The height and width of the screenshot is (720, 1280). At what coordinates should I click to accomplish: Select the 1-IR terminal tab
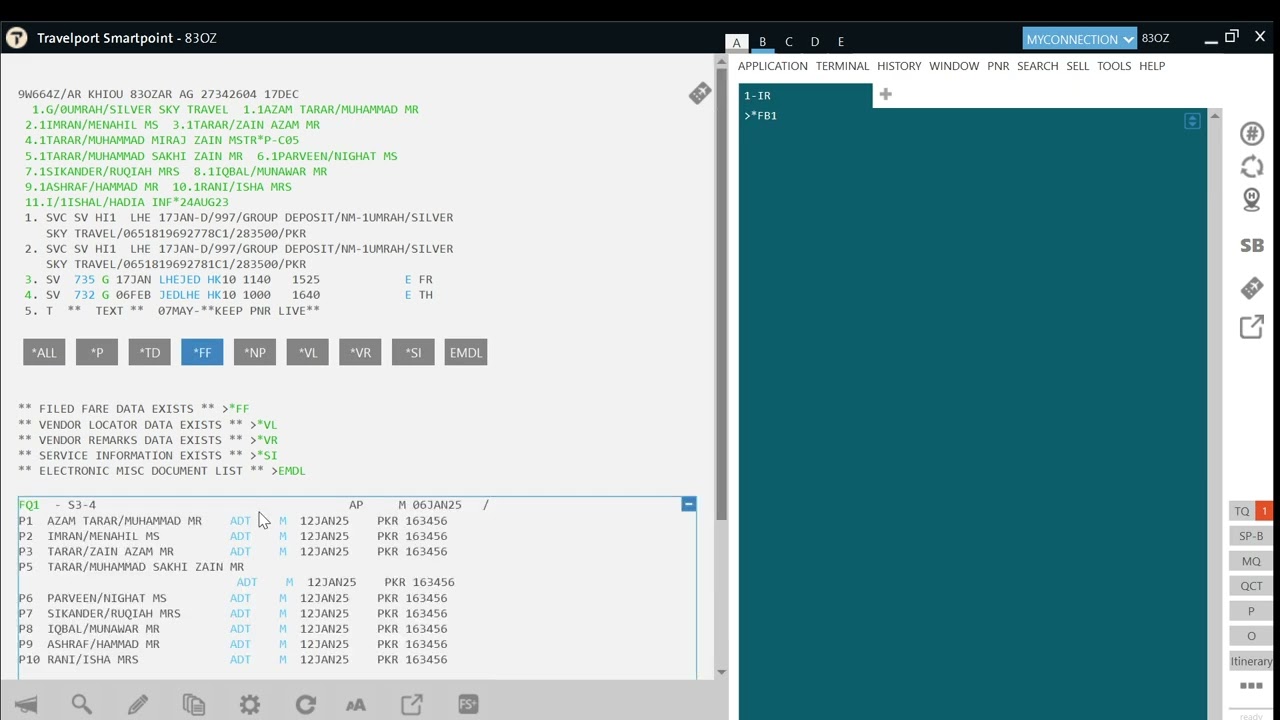[805, 96]
